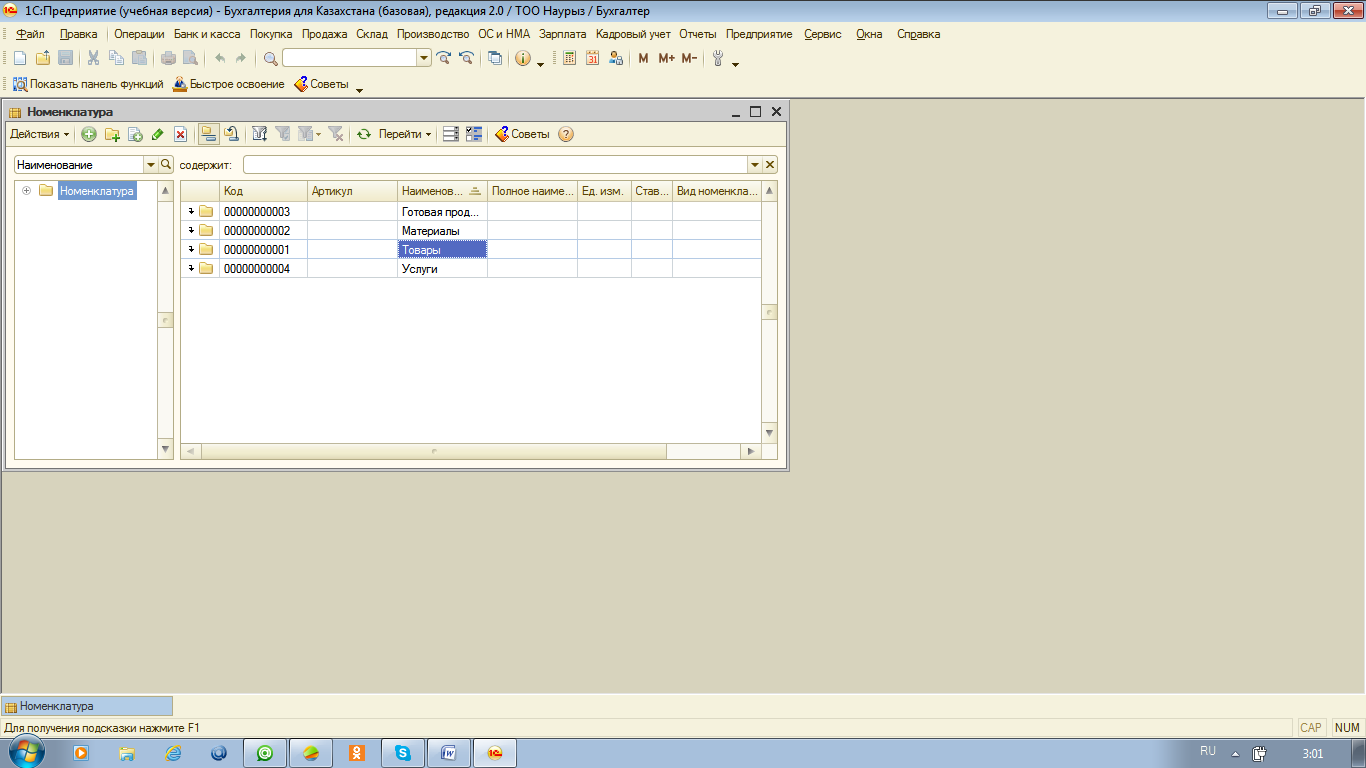
Task: Toggle hierarchical view mode button
Action: [x=209, y=134]
